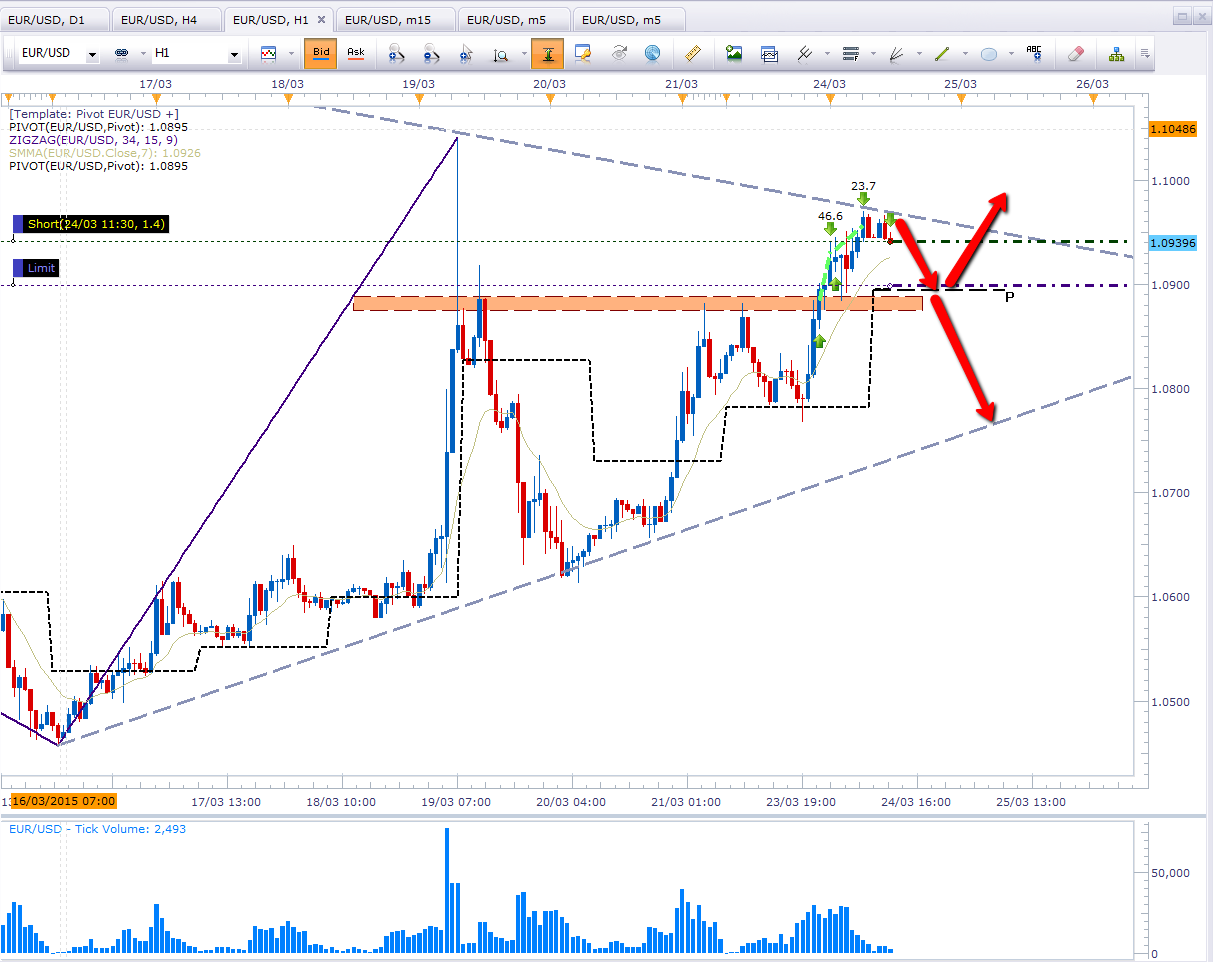Open the EUR/USD symbol dropdown
Image resolution: width=1213 pixels, height=962 pixels.
click(x=92, y=52)
